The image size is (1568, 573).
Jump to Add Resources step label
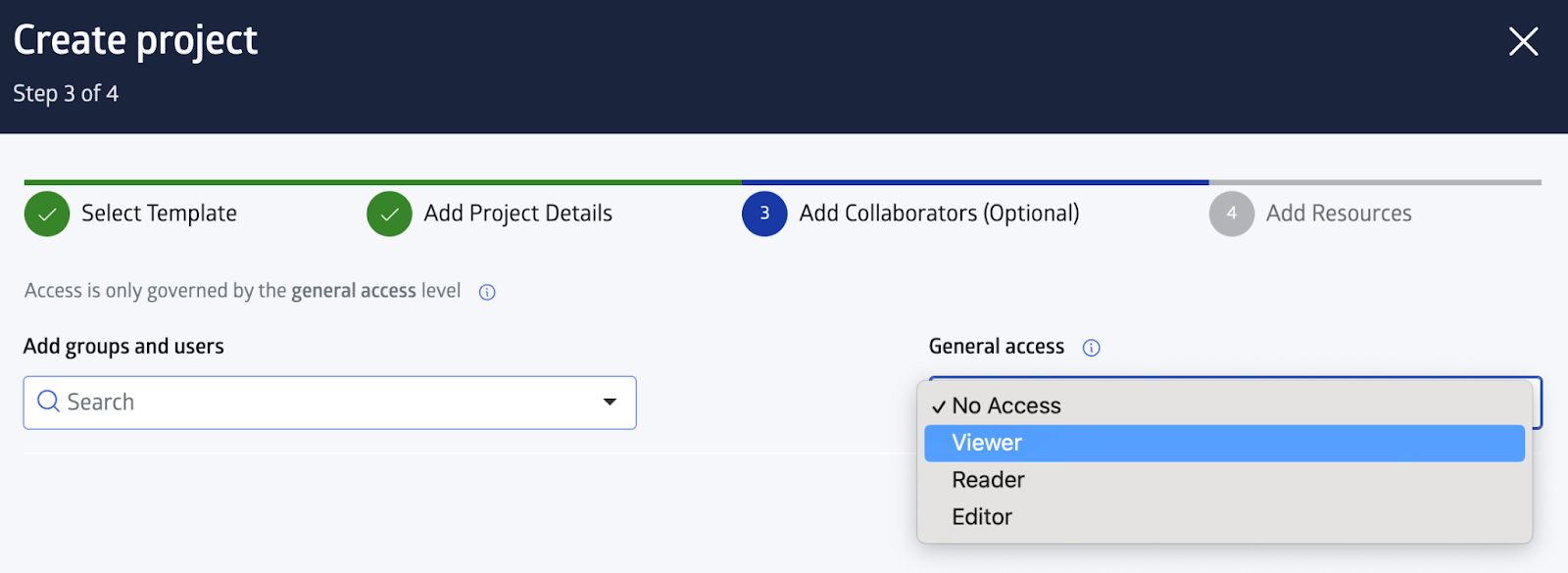click(1339, 214)
